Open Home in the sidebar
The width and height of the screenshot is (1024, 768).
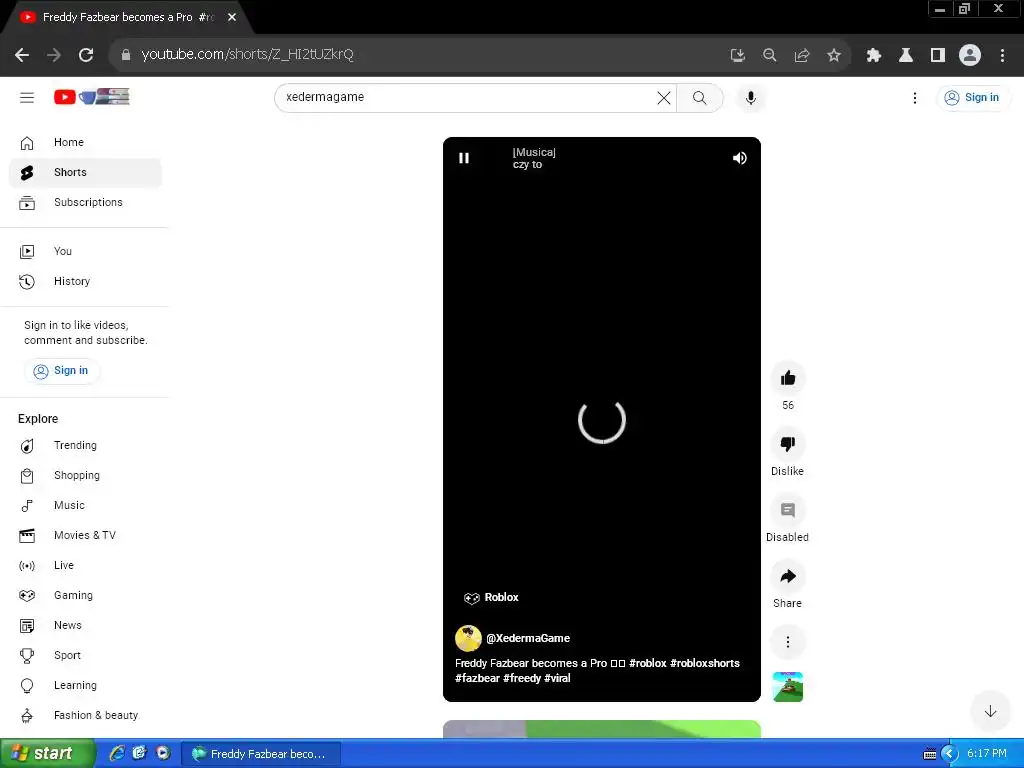85,142
